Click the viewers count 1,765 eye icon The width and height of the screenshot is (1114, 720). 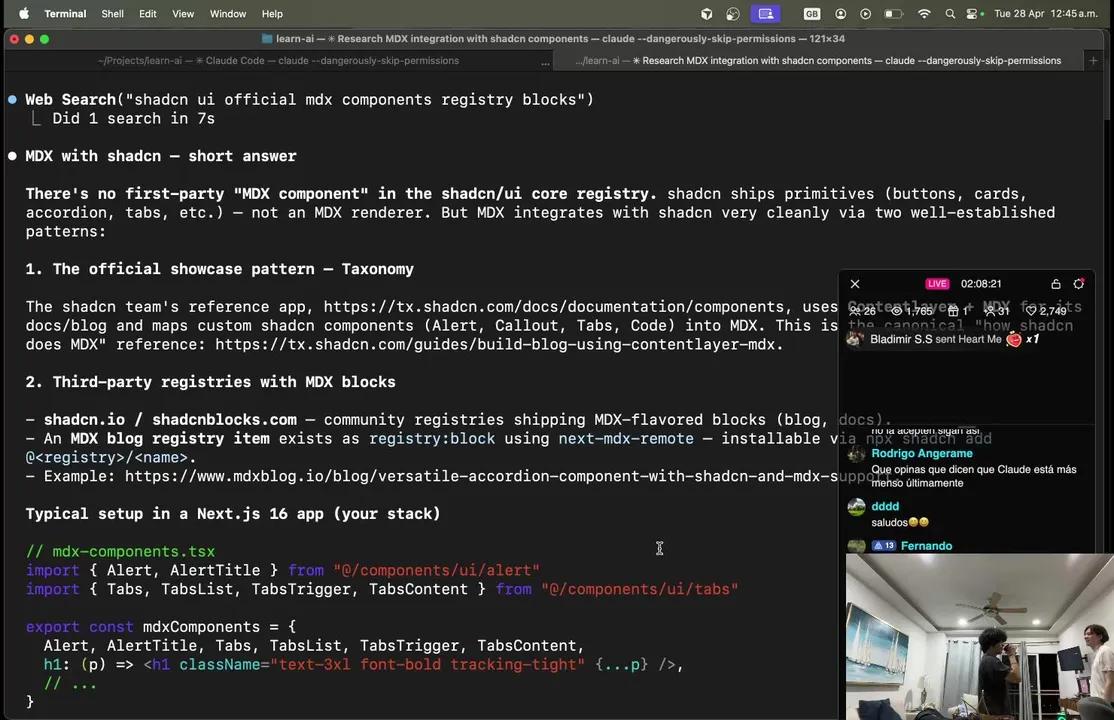click(x=912, y=311)
